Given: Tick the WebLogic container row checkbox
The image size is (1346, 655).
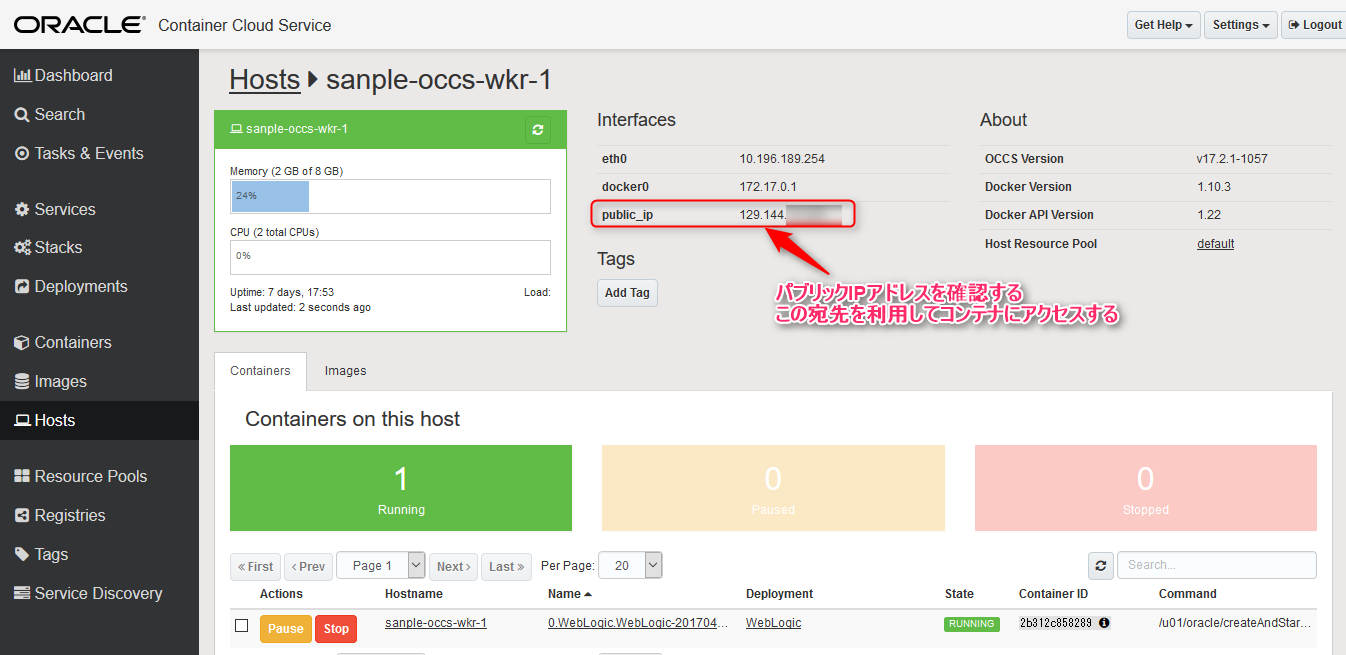Looking at the screenshot, I should 241,626.
